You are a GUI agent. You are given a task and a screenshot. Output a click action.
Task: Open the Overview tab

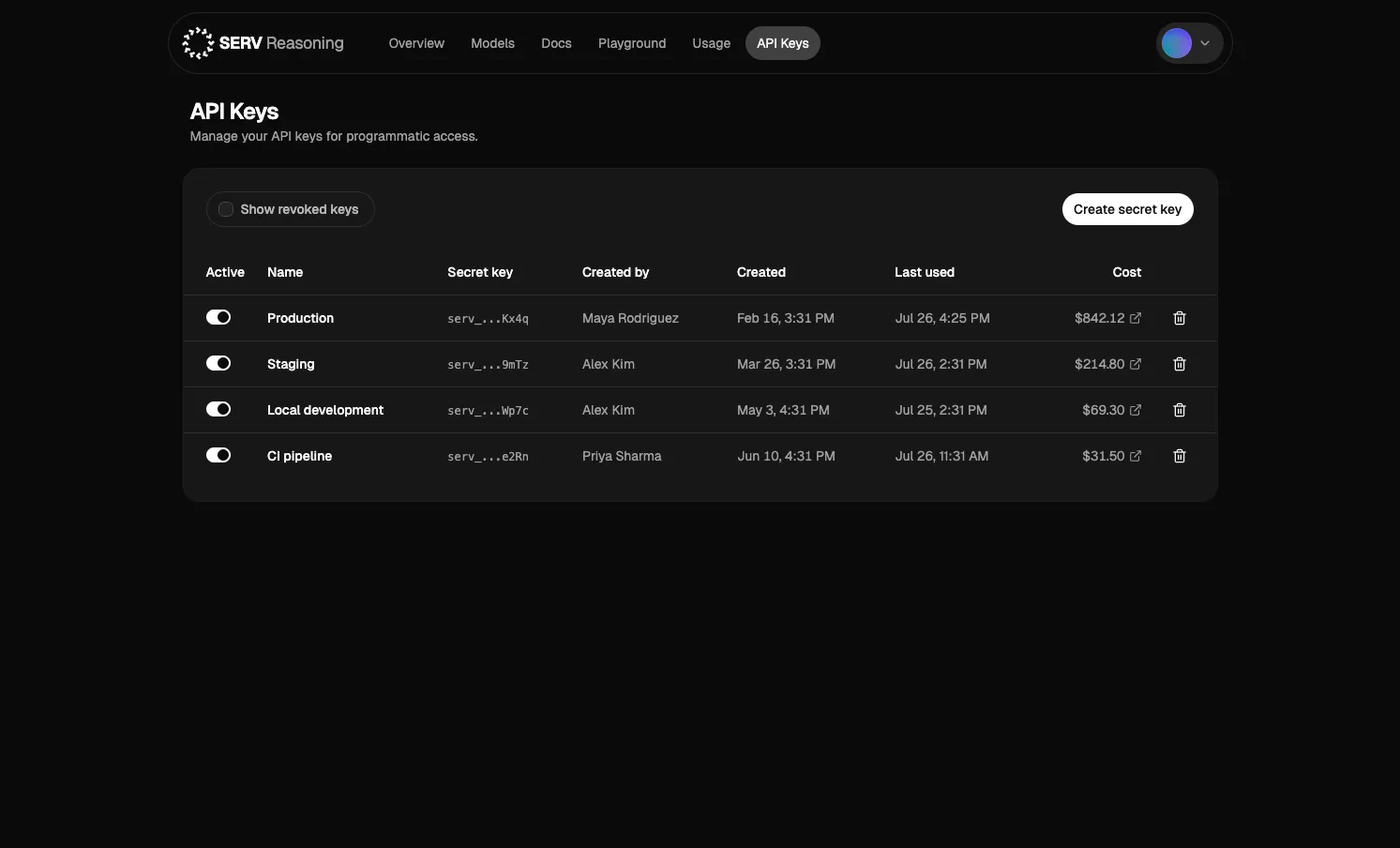coord(416,43)
